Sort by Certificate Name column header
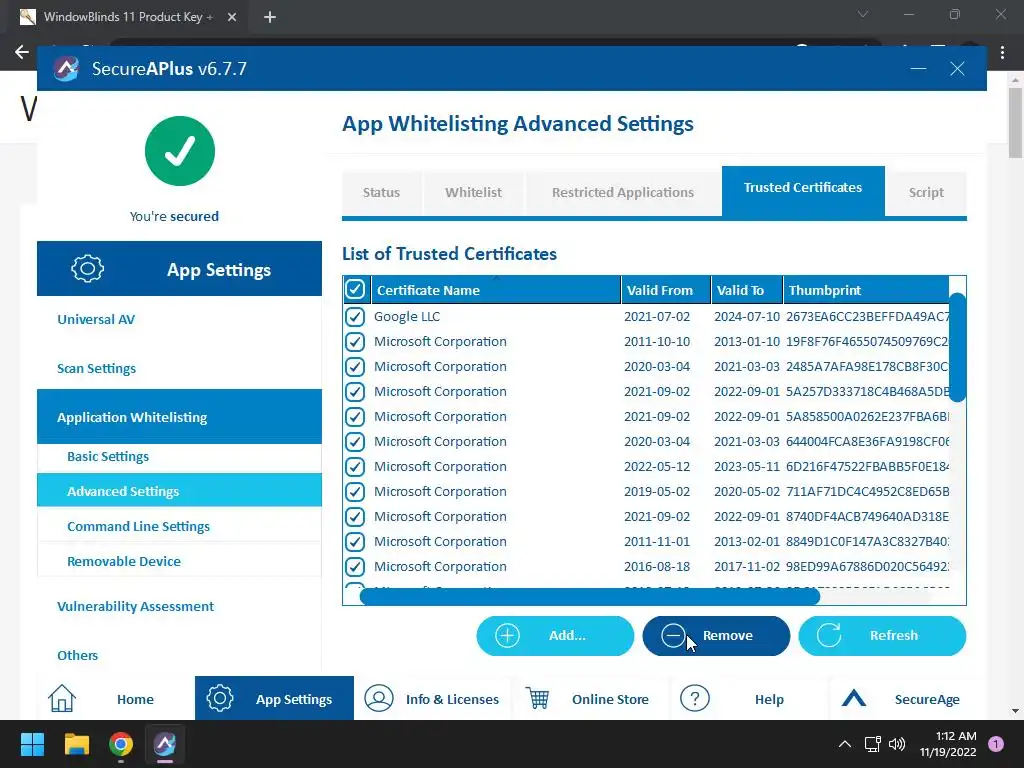1024x768 pixels. [496, 290]
